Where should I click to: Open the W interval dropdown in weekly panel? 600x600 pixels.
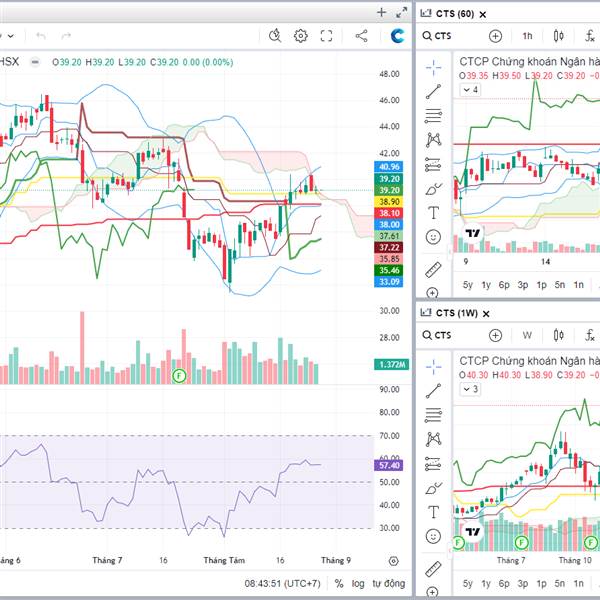click(527, 335)
